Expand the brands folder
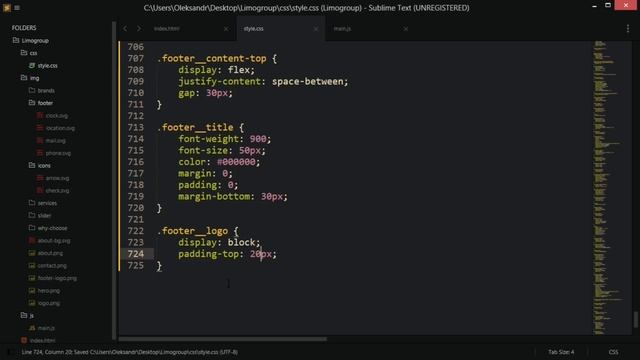The width and height of the screenshot is (640, 360). [x=32, y=90]
